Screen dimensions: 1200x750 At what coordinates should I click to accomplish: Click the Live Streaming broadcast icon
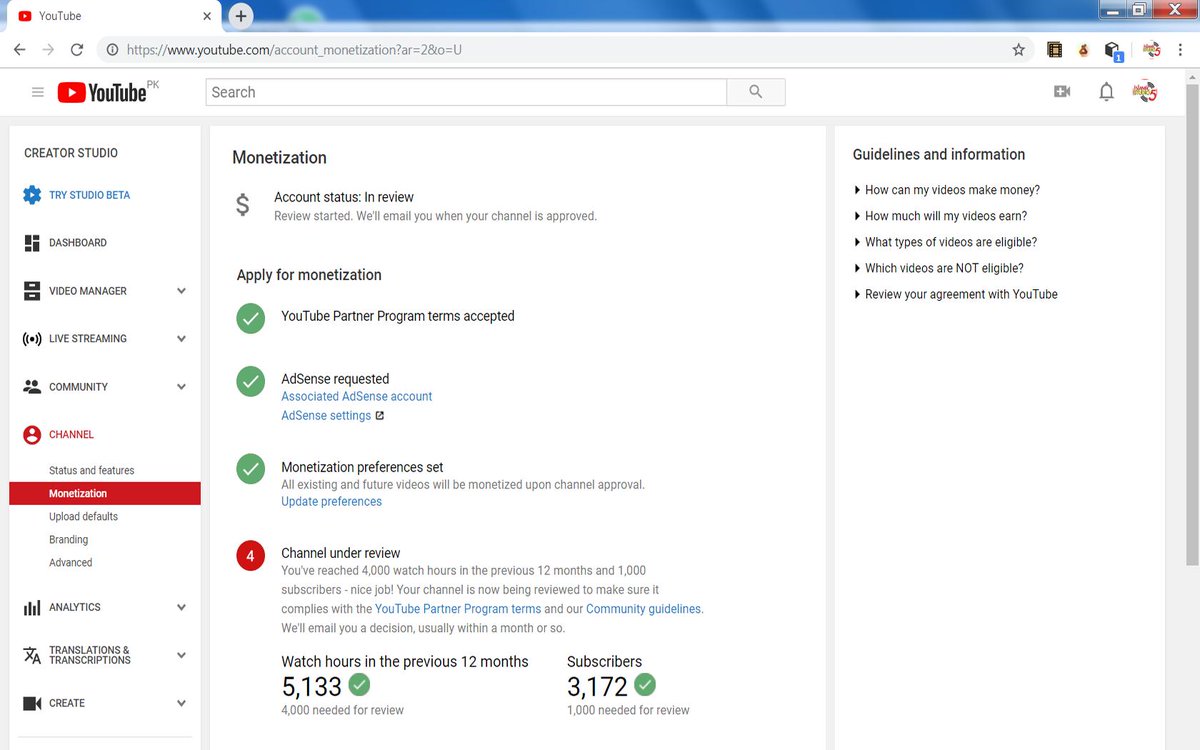pos(32,339)
